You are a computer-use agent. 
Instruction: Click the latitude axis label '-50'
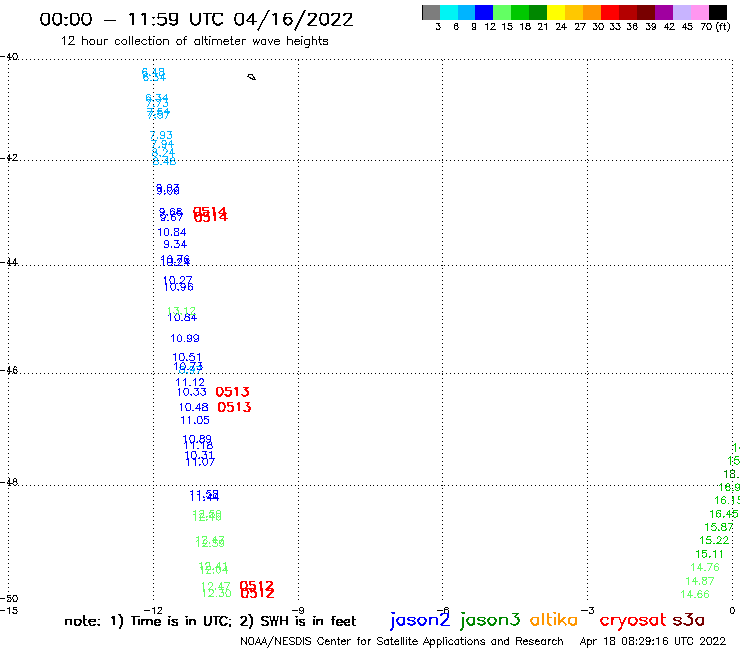tap(9, 599)
